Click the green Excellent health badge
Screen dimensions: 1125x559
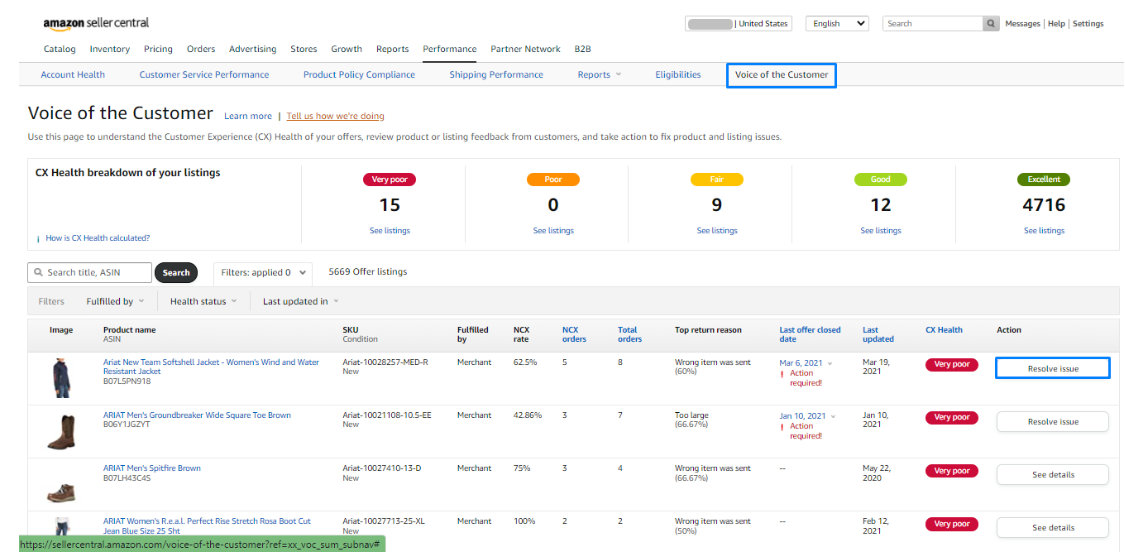click(x=1043, y=180)
